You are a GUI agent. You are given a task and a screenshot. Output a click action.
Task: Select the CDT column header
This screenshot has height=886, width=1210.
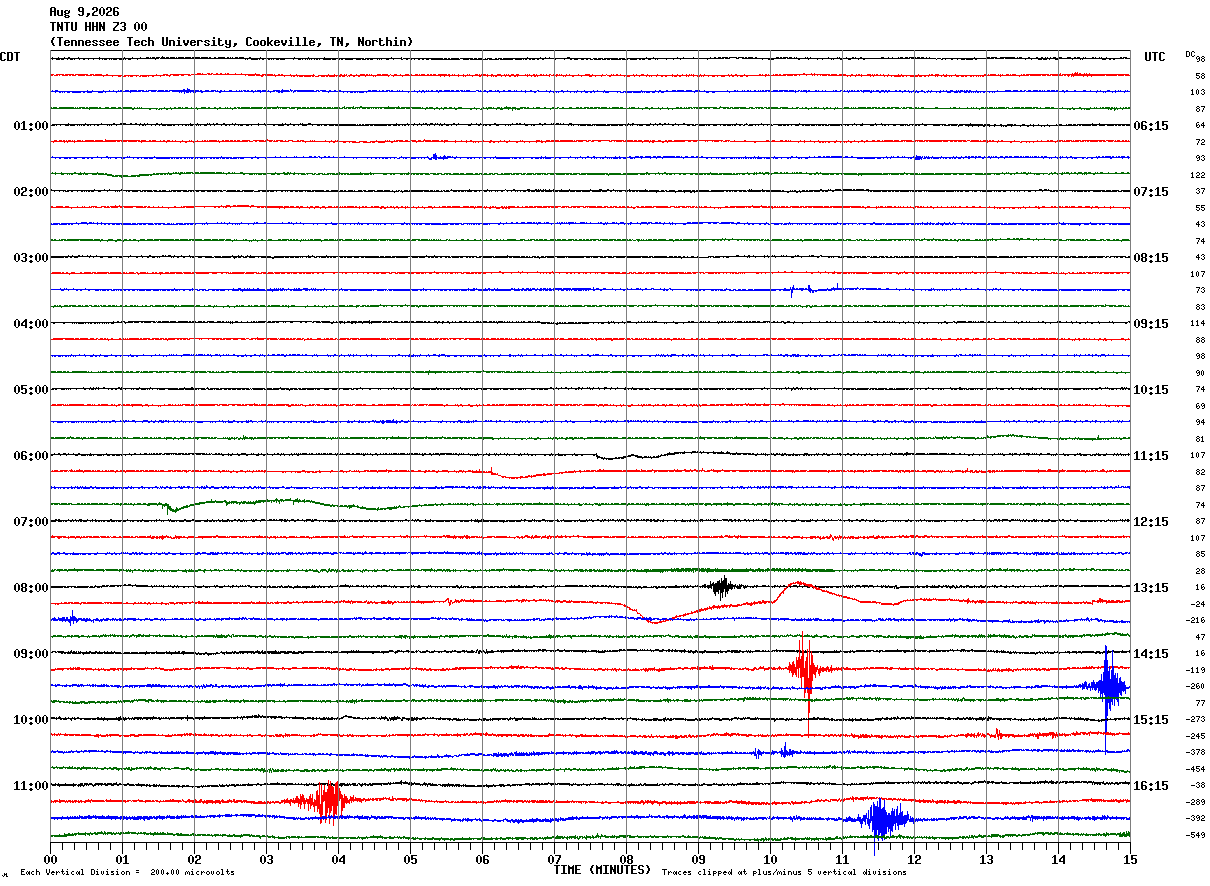point(10,57)
